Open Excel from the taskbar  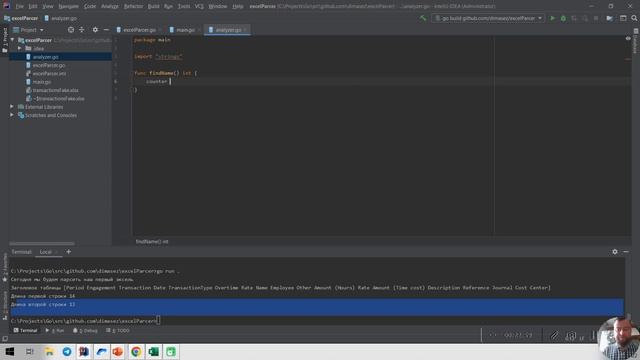click(153, 351)
